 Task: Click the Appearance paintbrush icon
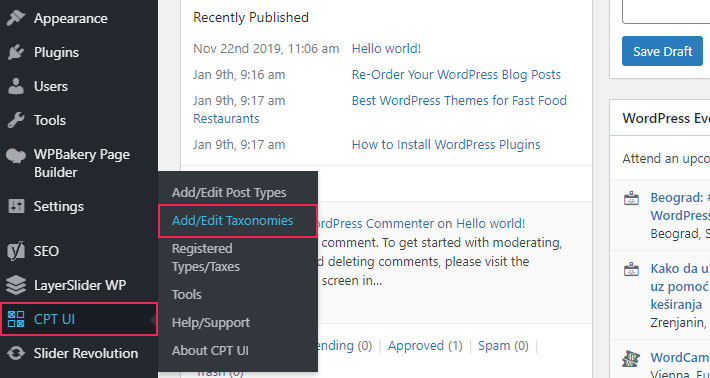pyautogui.click(x=16, y=19)
